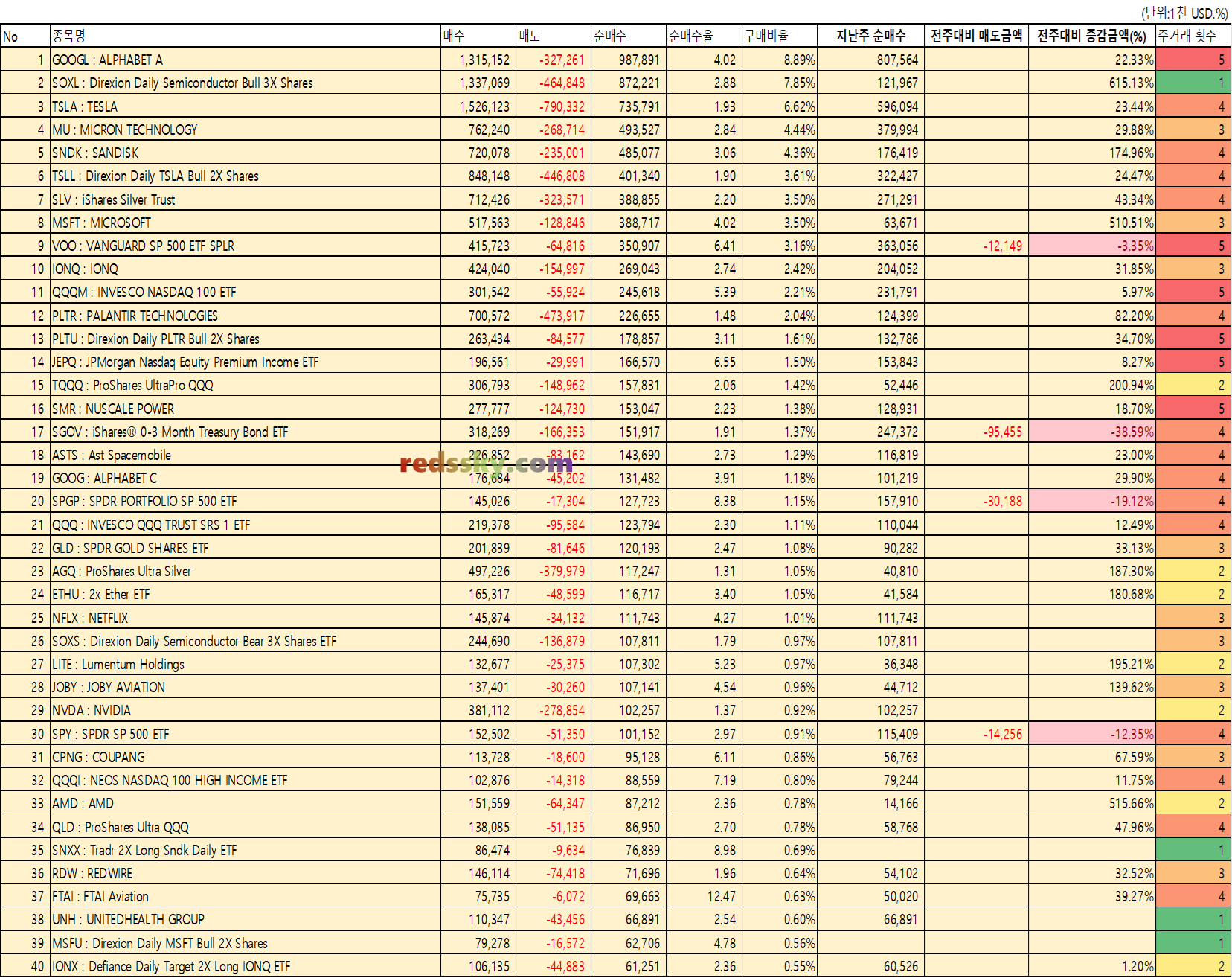
Task: Select SOXS Semiconductor Bear 3X Shares cell
Action: click(246, 641)
